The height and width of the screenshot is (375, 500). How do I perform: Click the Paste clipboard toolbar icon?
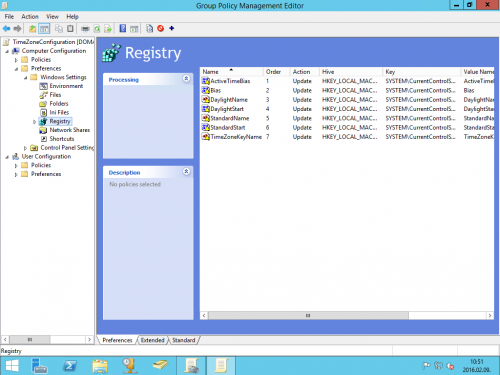click(70, 29)
